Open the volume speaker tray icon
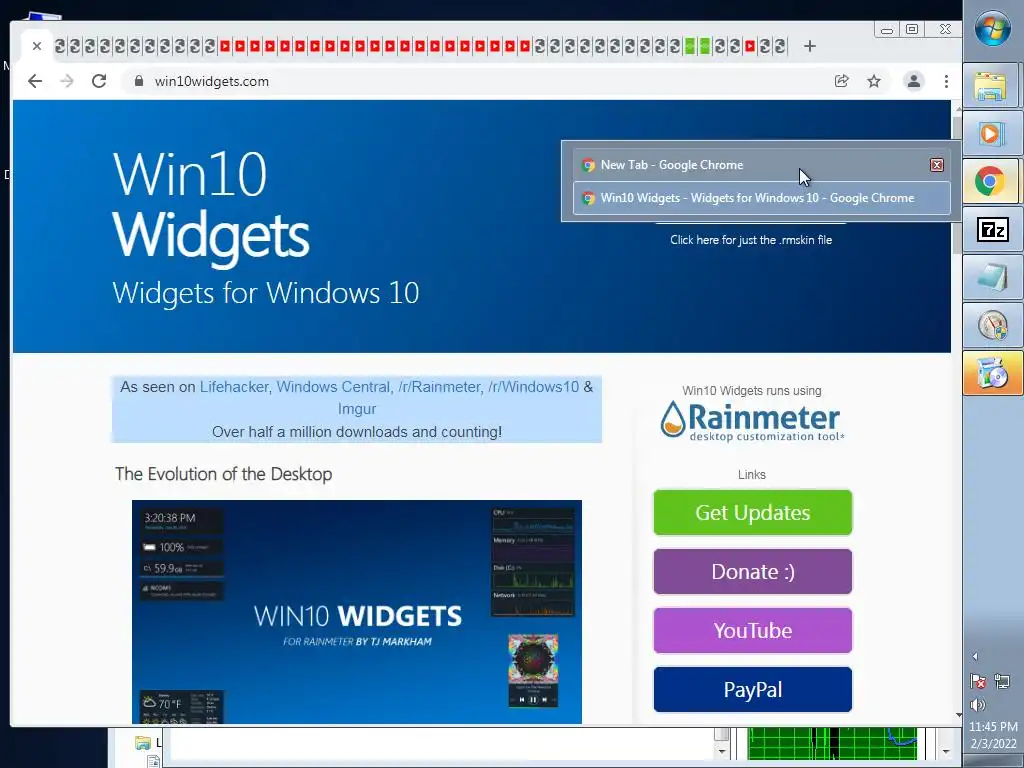The height and width of the screenshot is (768, 1024). click(978, 705)
